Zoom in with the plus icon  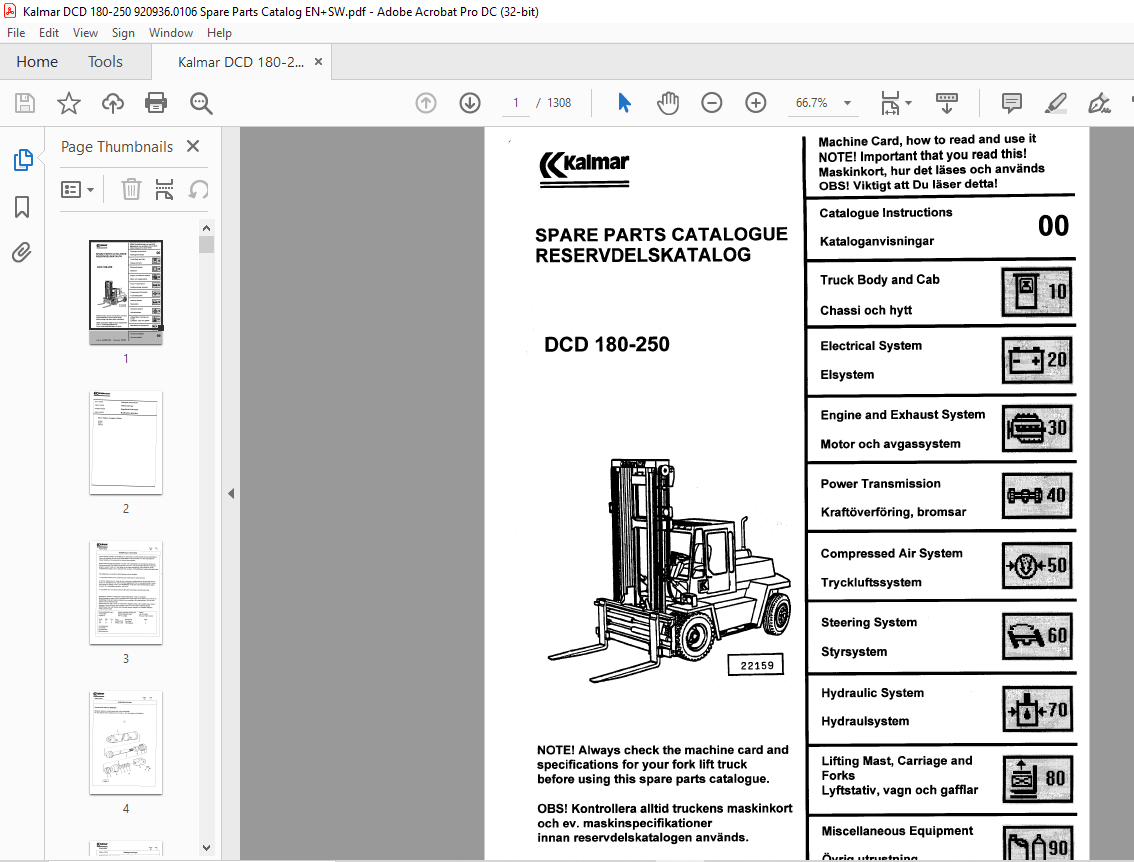pyautogui.click(x=756, y=103)
